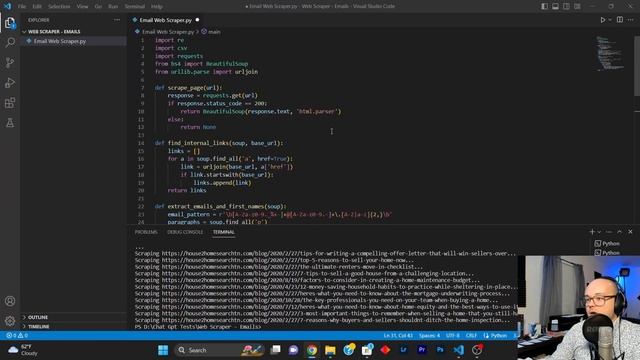Open the View menu

[x=82, y=7]
